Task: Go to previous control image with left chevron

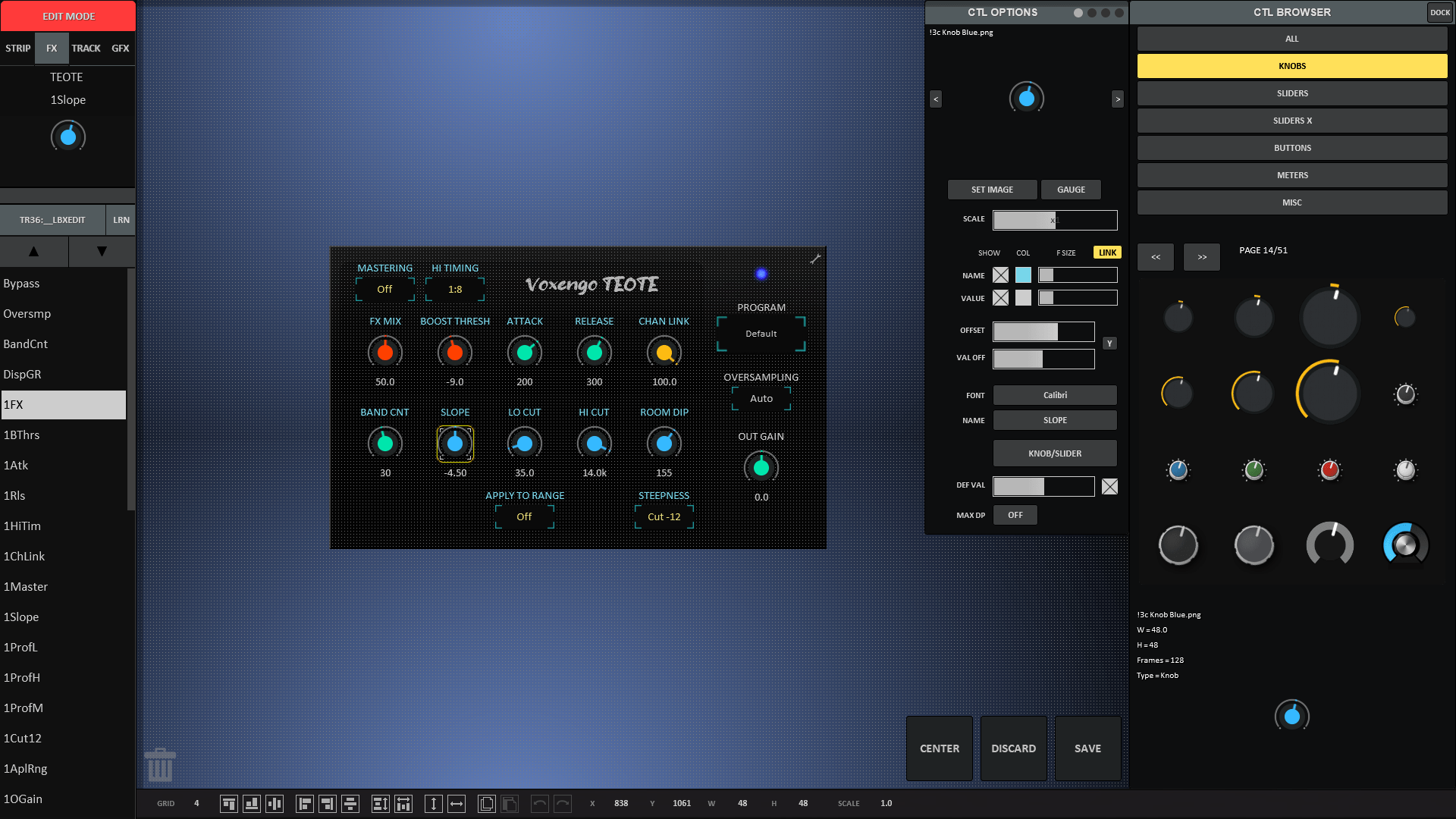Action: click(936, 99)
